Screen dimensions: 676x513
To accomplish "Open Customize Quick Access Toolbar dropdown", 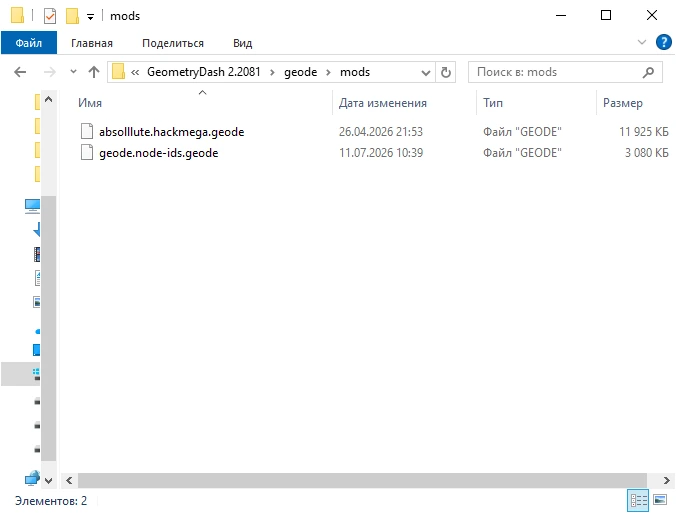I will point(91,17).
